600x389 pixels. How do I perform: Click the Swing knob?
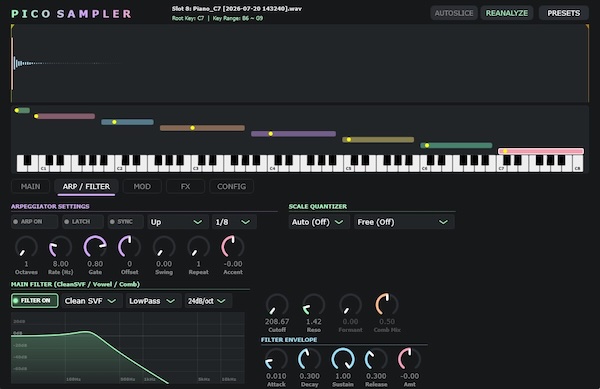click(x=164, y=247)
